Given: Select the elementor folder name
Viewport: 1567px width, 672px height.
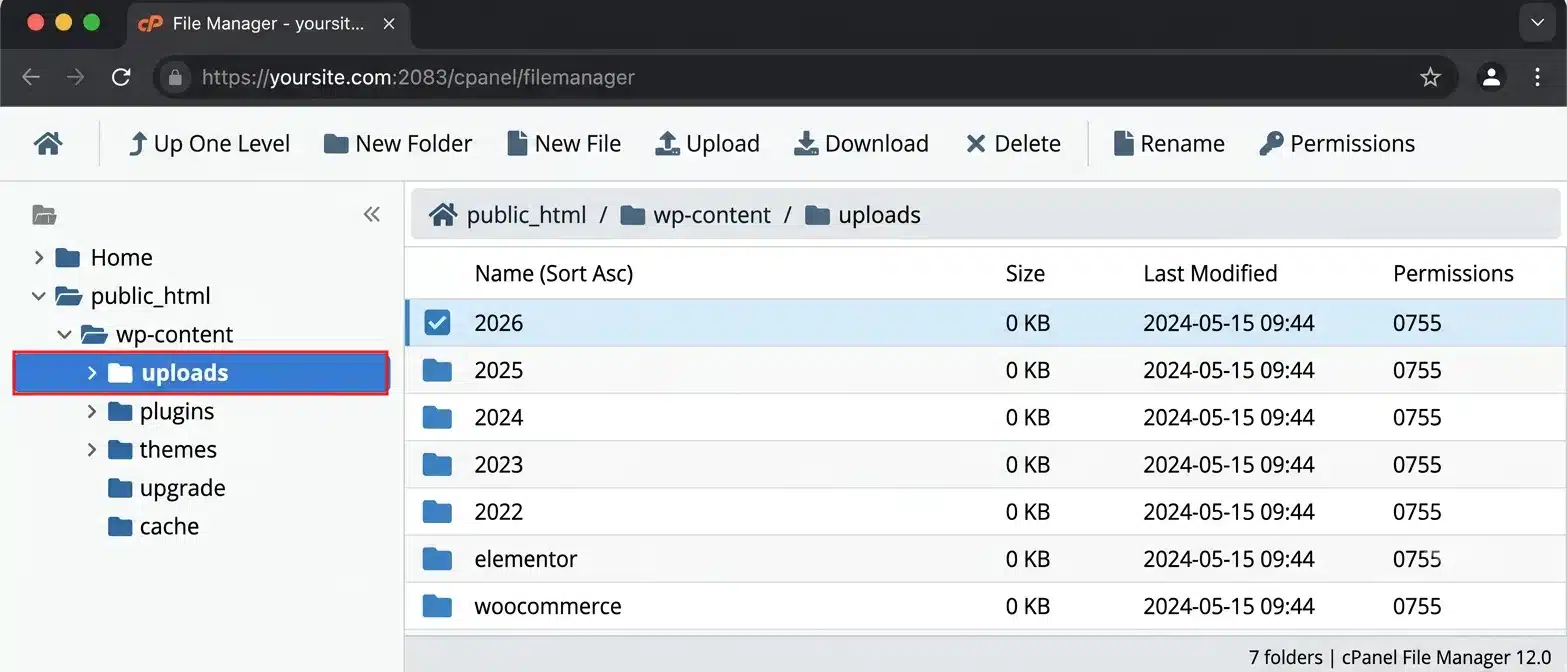Looking at the screenshot, I should click(x=526, y=559).
